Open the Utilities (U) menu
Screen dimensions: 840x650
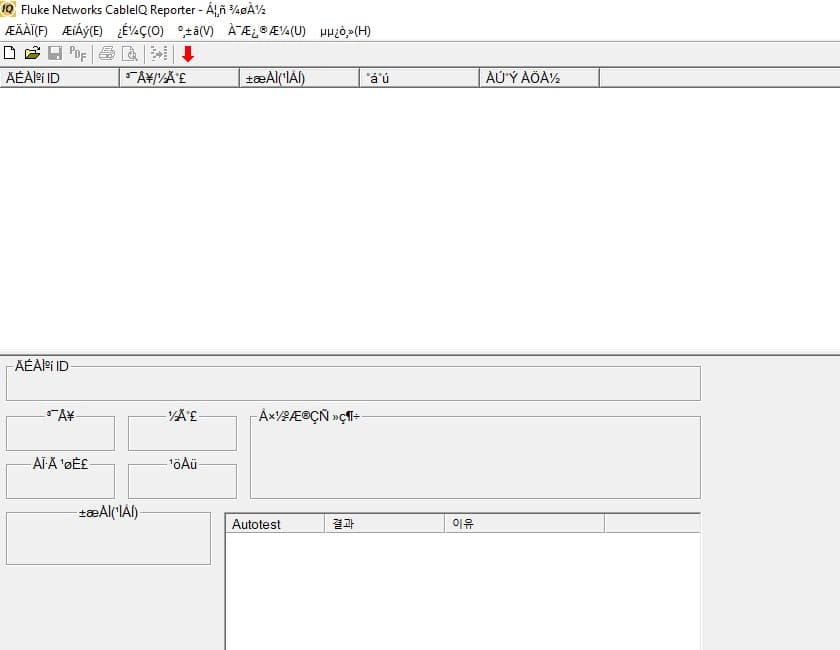(267, 31)
